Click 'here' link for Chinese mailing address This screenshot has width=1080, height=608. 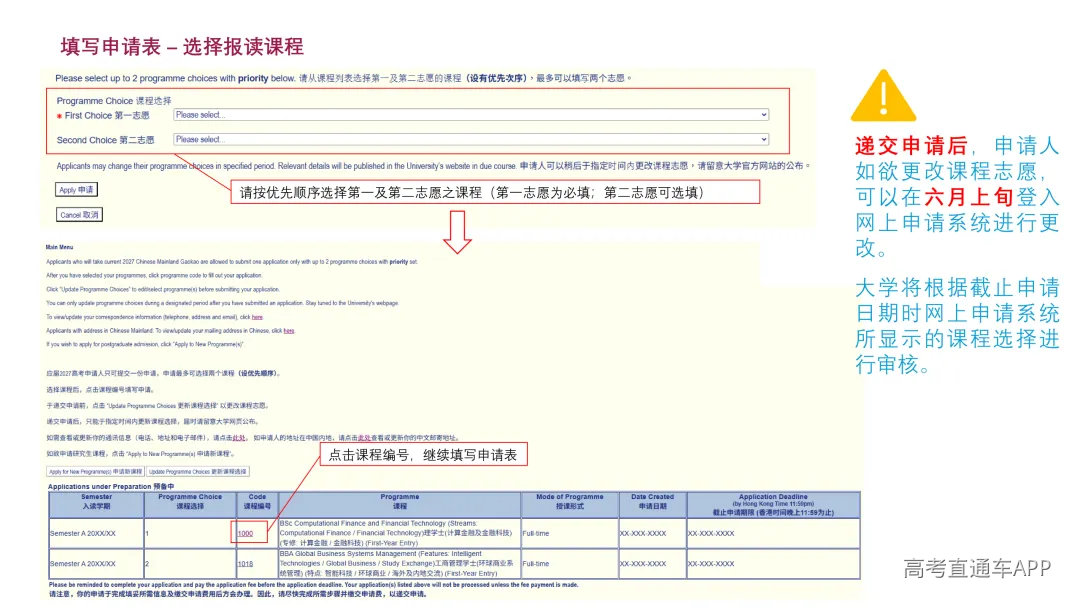pyautogui.click(x=289, y=331)
